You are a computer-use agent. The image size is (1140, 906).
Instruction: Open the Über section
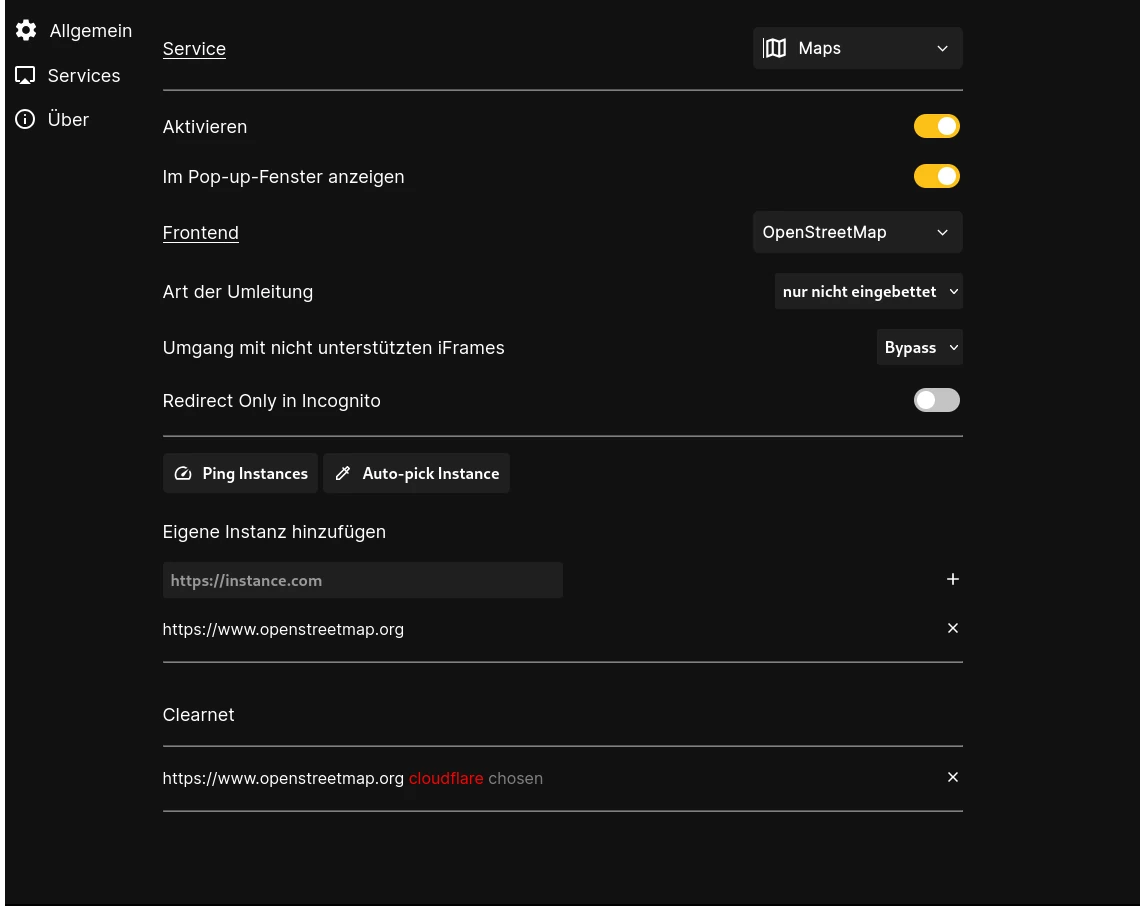point(68,119)
